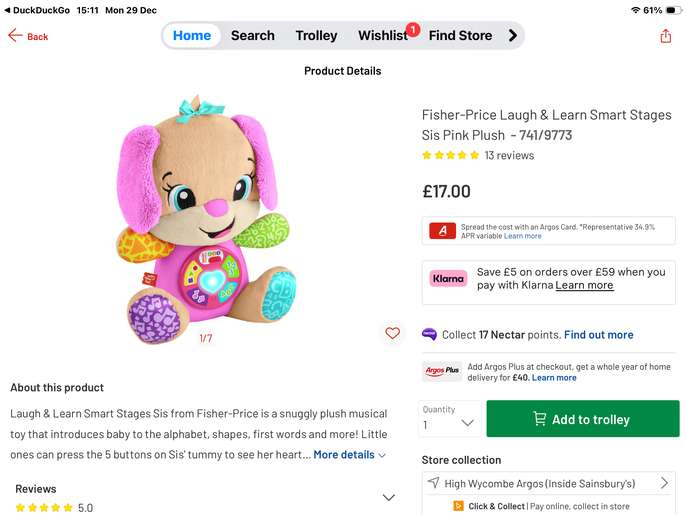Tap the Klarna logo badge
686x515 pixels.
(449, 279)
